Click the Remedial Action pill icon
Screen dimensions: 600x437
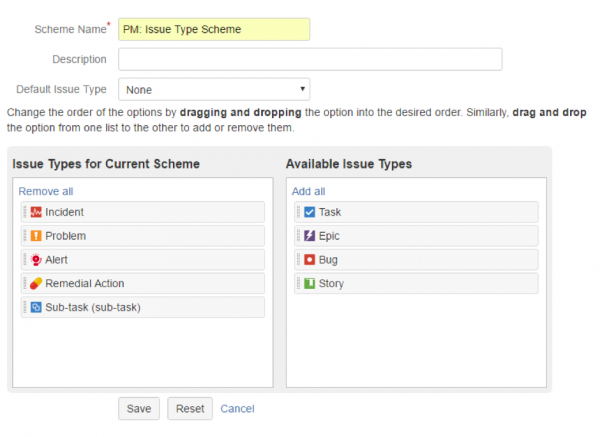click(36, 283)
